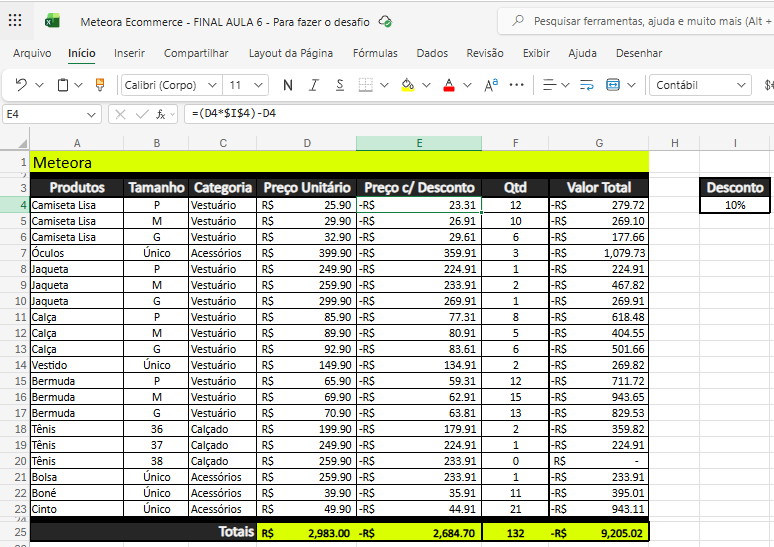
Task: Select column D header
Action: (x=307, y=143)
